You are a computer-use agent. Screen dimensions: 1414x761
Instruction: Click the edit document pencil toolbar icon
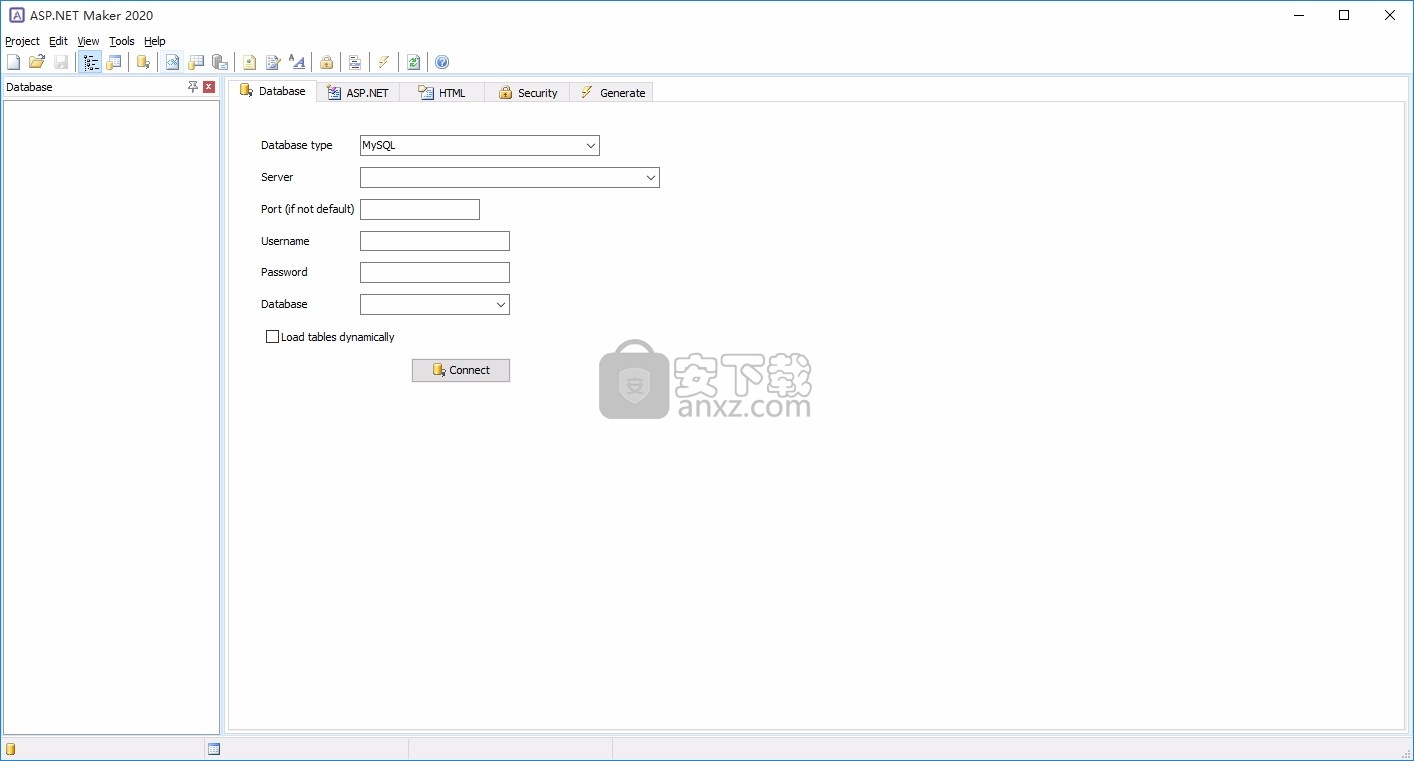(x=273, y=62)
